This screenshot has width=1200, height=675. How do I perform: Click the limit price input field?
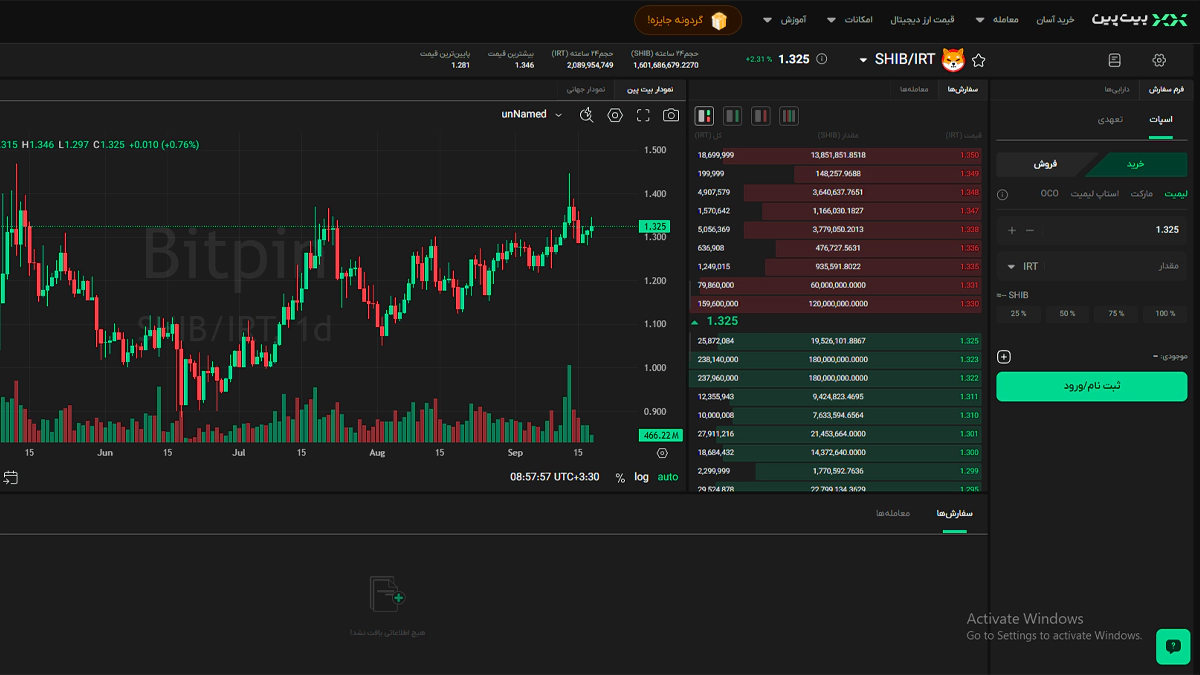pyautogui.click(x=1110, y=230)
